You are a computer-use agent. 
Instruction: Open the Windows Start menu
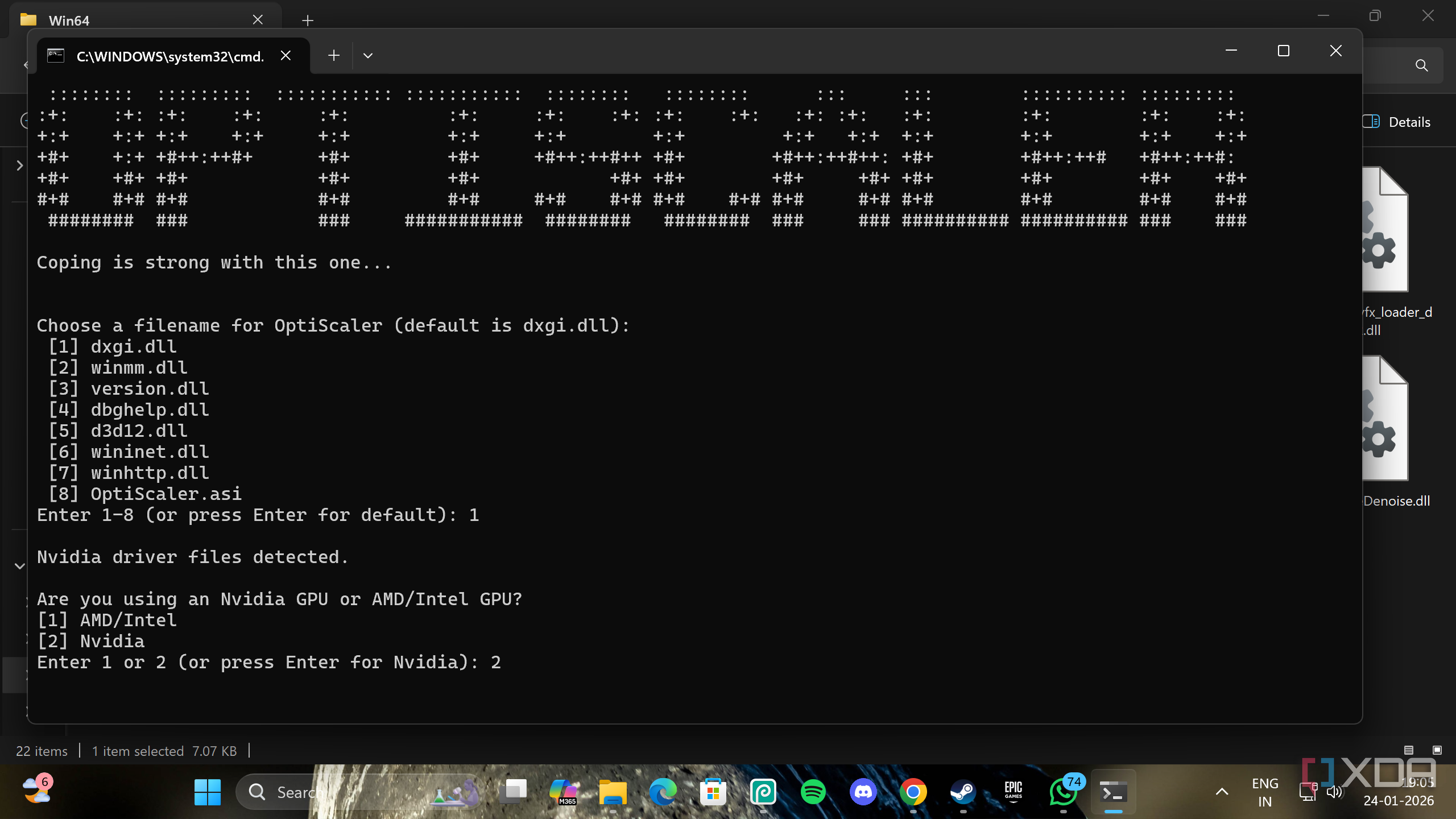point(207,792)
